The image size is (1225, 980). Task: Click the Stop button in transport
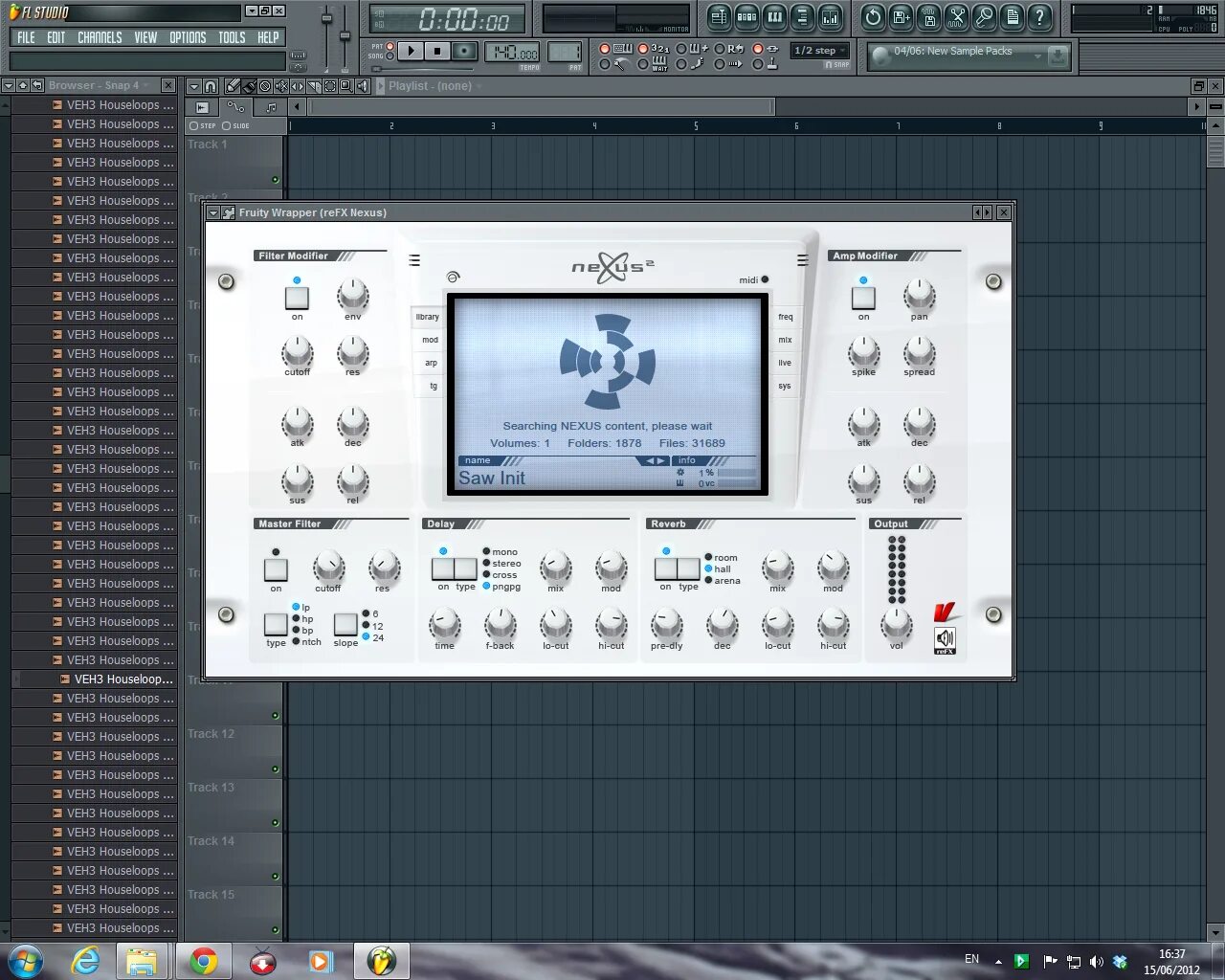[437, 51]
